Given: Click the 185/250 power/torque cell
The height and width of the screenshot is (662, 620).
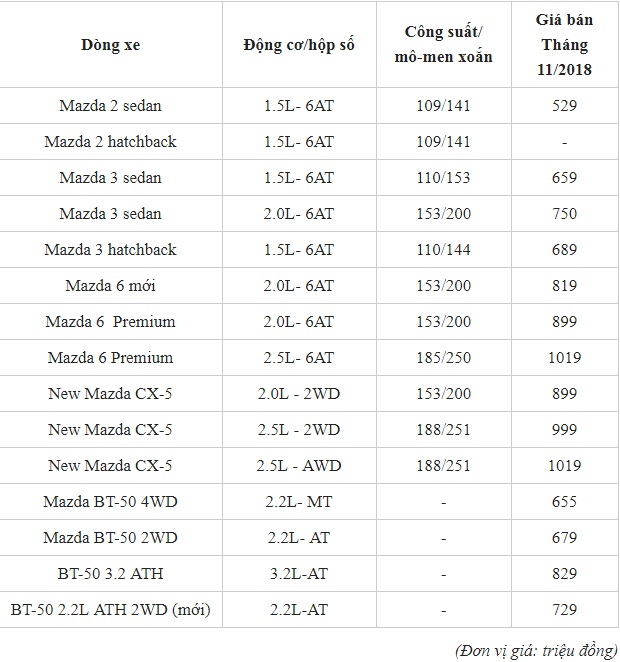Looking at the screenshot, I should 443,357.
